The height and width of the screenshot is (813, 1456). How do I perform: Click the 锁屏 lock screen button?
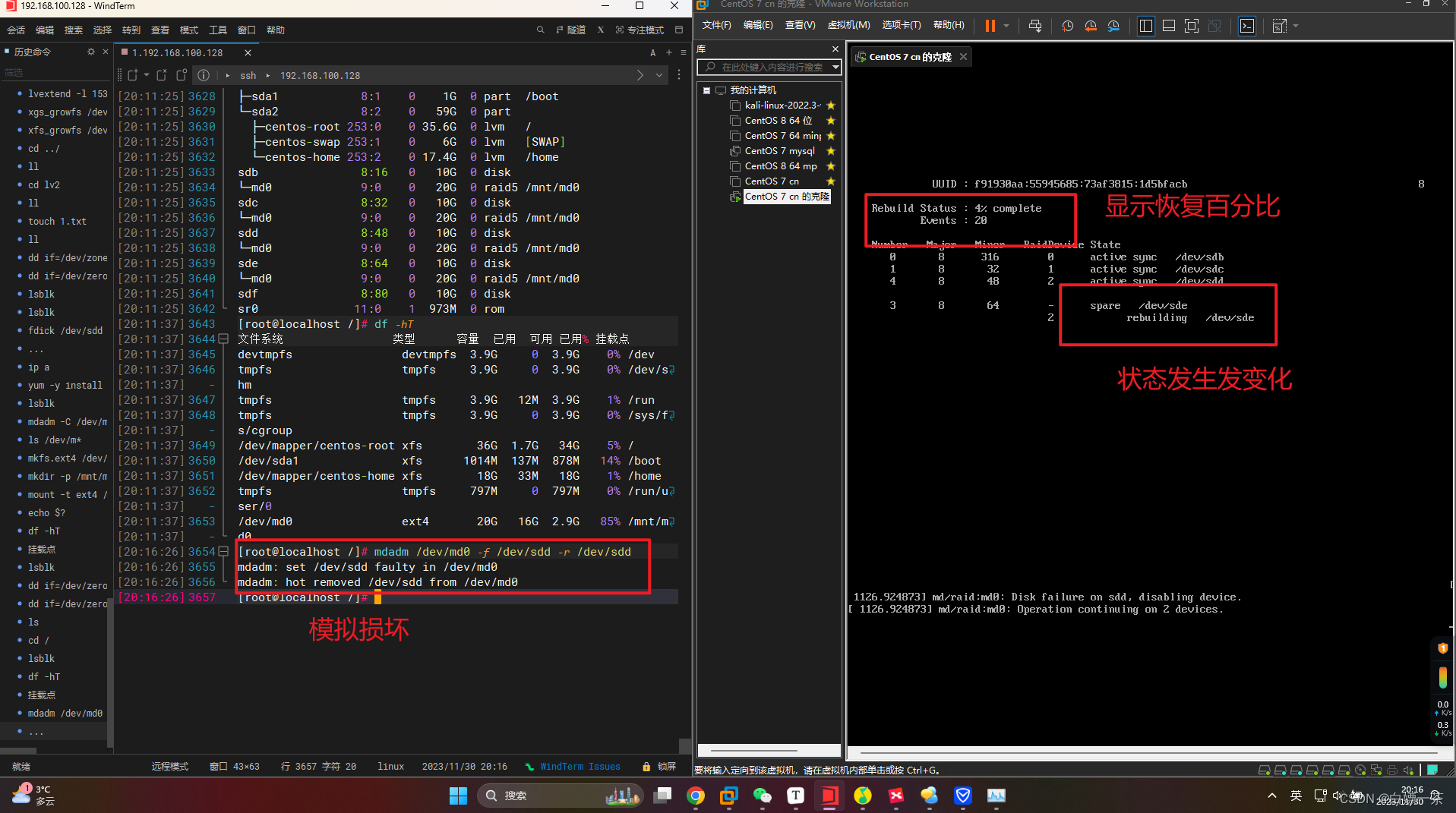659,767
